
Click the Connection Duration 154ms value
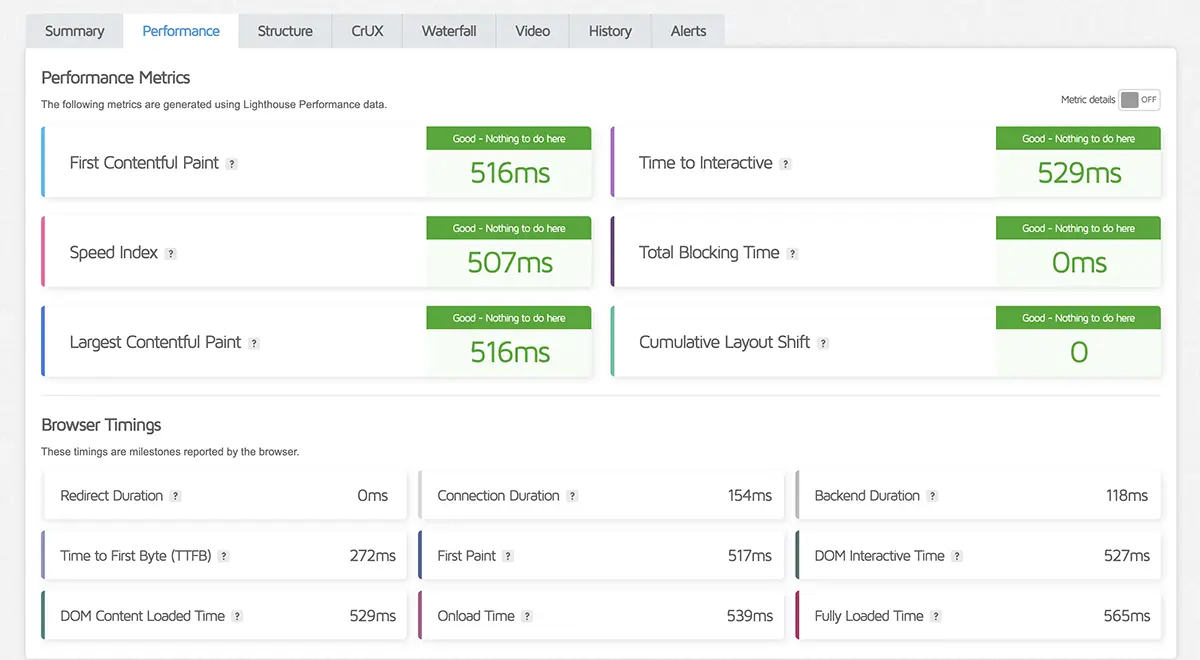750,496
